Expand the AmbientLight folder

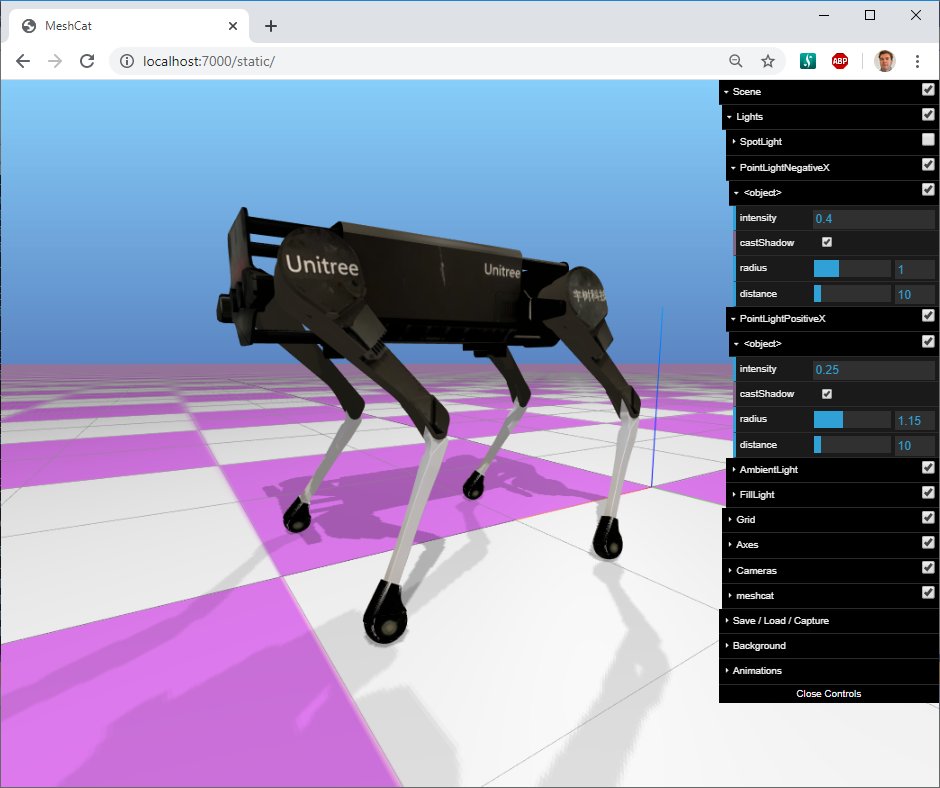click(x=768, y=469)
